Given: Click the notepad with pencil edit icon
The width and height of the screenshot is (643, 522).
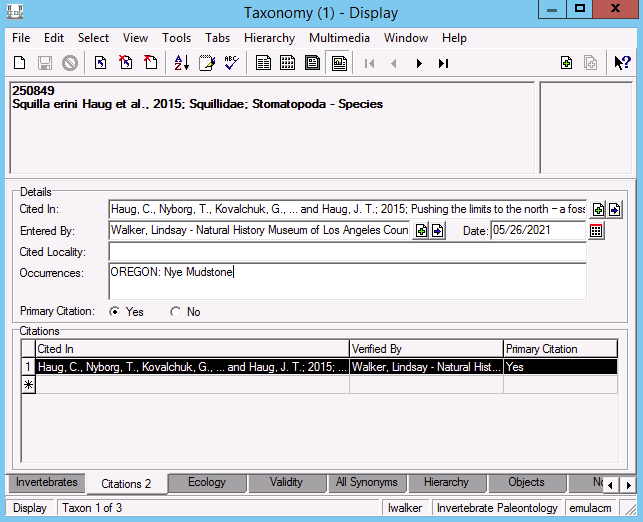Looking at the screenshot, I should pos(207,63).
